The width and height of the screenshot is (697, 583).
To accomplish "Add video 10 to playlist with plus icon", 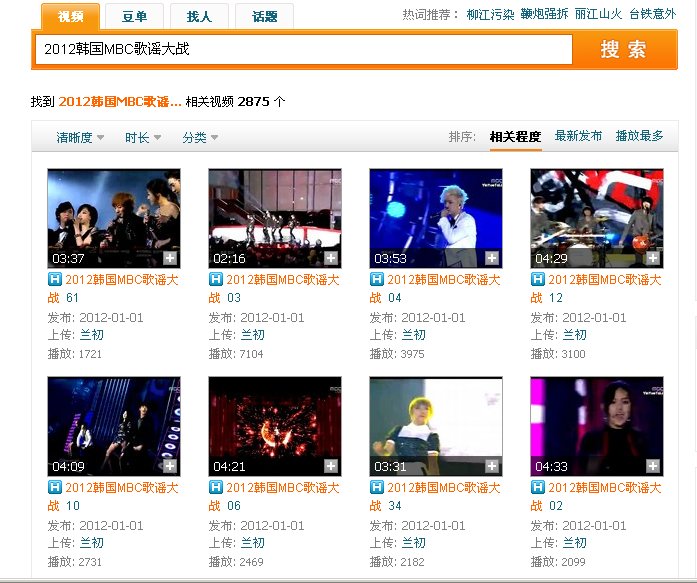I will (x=170, y=466).
